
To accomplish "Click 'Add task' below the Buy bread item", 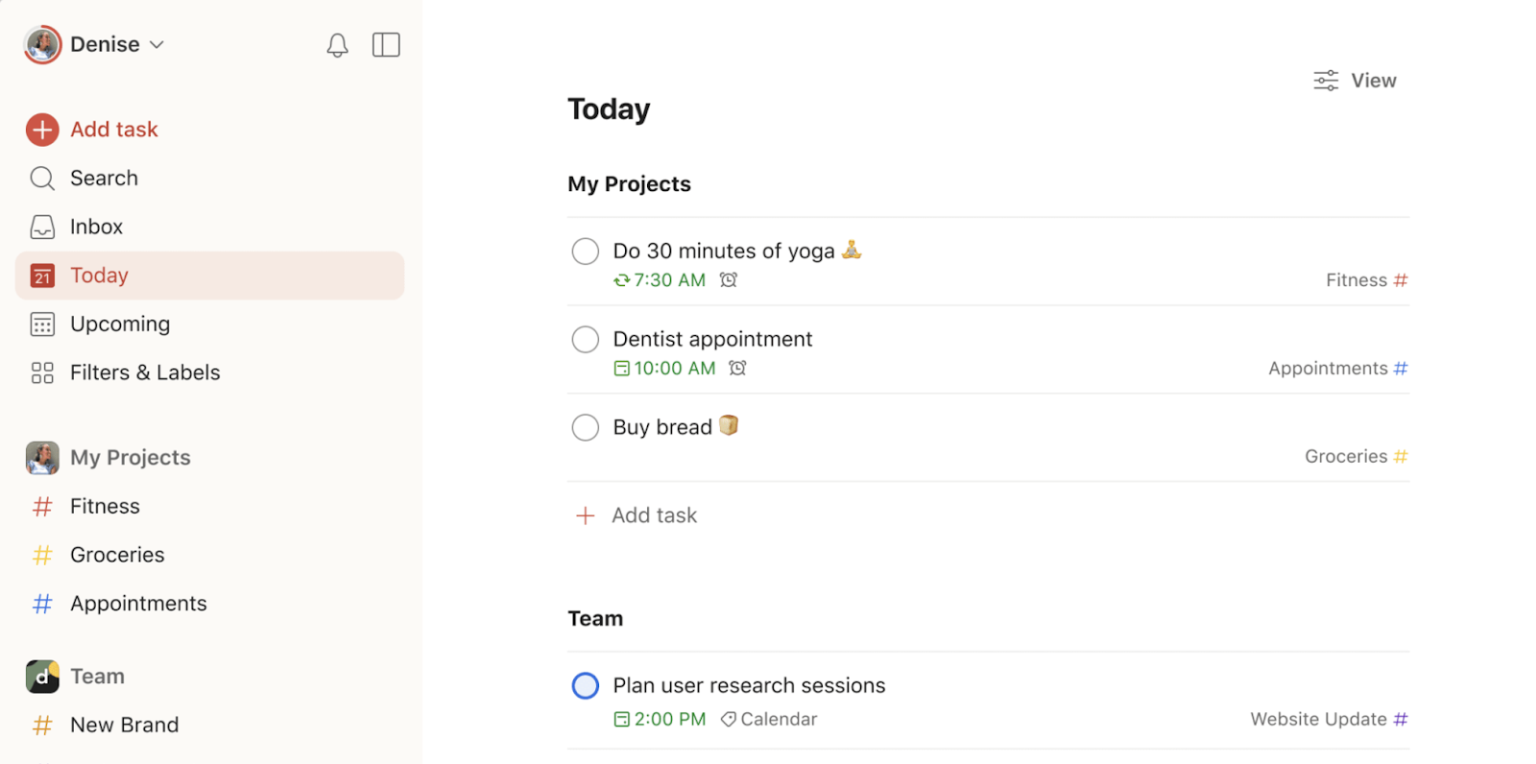I will tap(635, 515).
